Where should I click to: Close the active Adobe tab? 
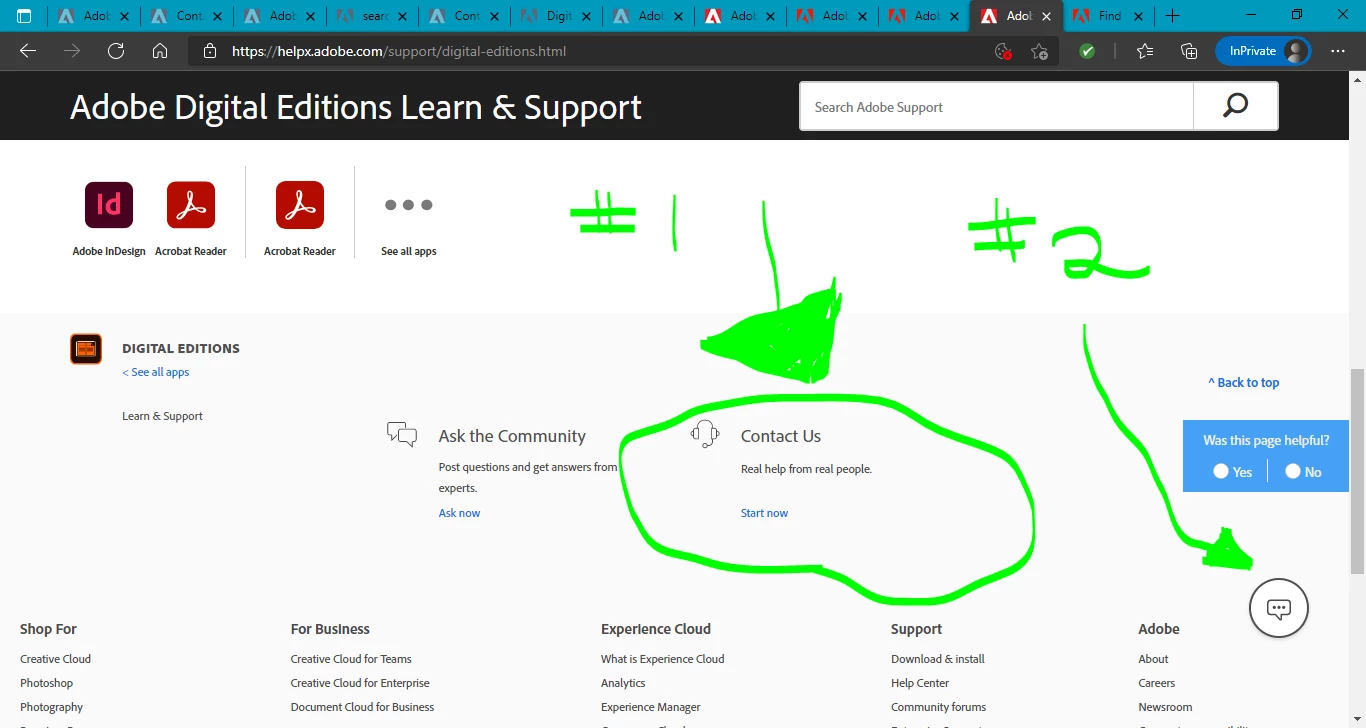[x=1047, y=16]
